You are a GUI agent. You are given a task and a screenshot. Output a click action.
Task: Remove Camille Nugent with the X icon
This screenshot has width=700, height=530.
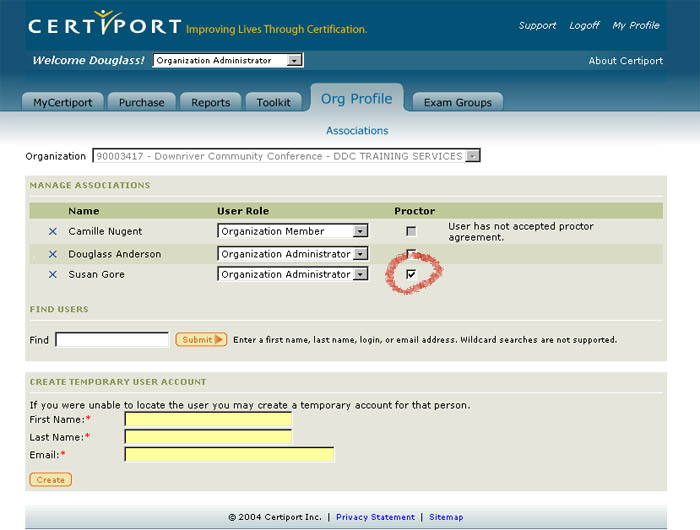point(53,231)
